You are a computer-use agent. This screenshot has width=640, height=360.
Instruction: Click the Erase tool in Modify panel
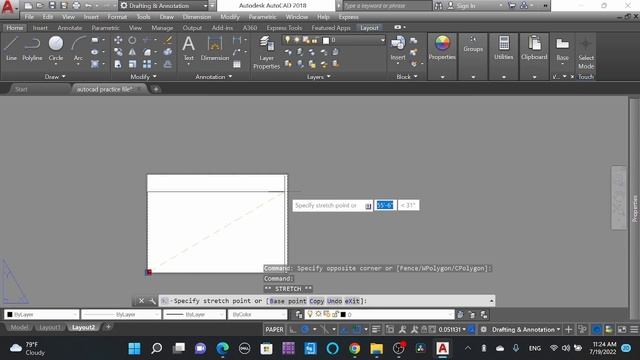pos(168,40)
